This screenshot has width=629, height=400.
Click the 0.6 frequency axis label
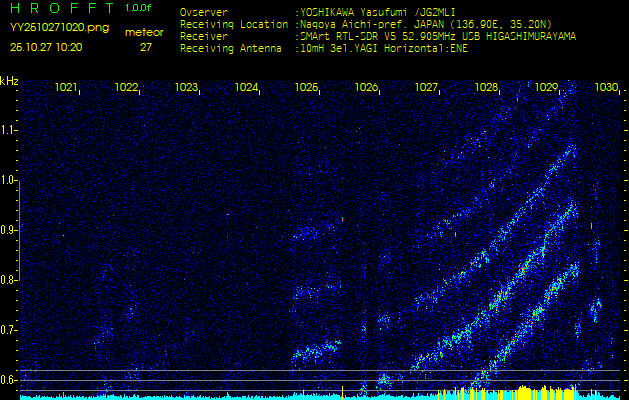tap(8, 380)
